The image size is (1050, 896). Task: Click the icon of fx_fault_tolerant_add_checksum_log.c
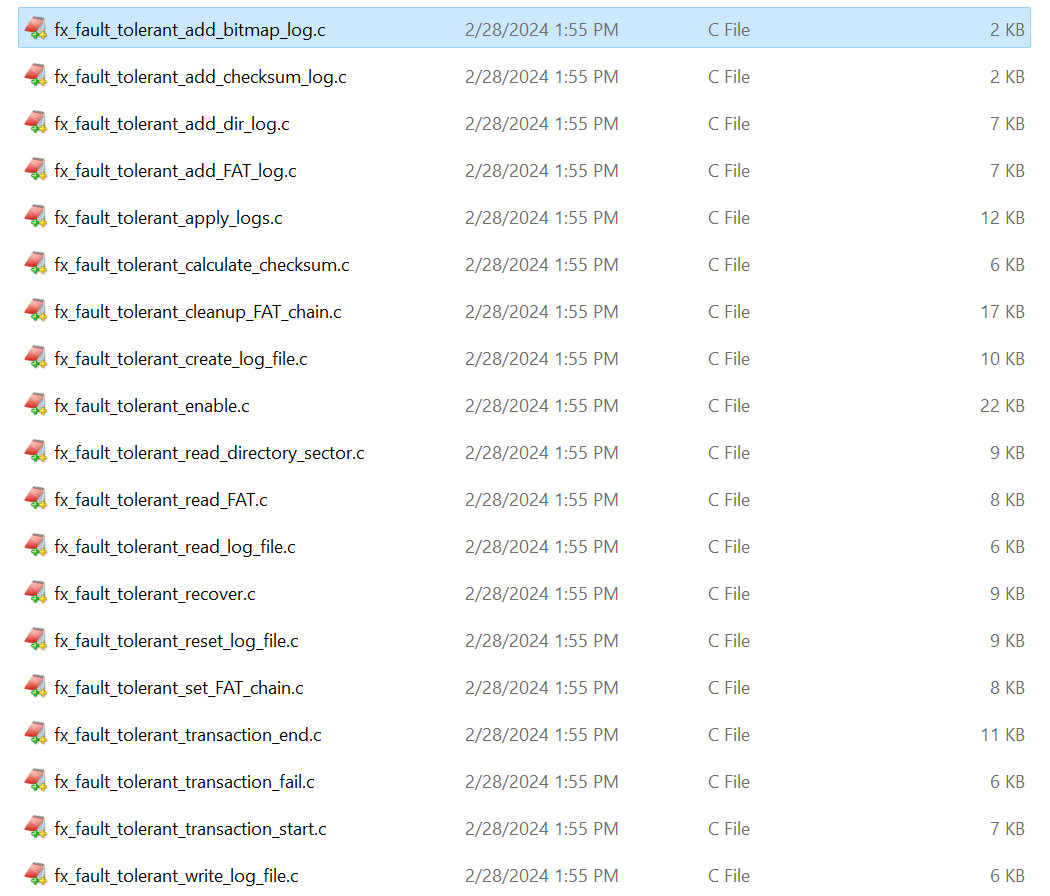point(35,76)
